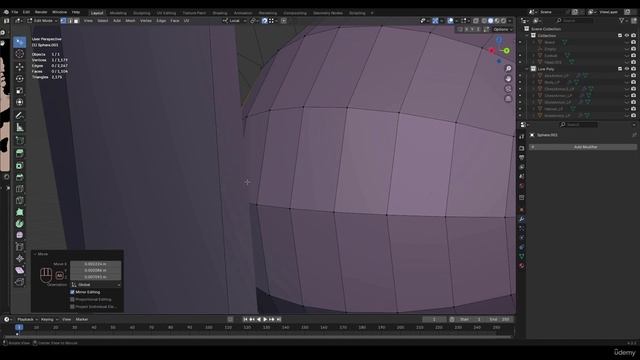Select the Annotate tool
This screenshot has height=360, width=640.
(19, 116)
